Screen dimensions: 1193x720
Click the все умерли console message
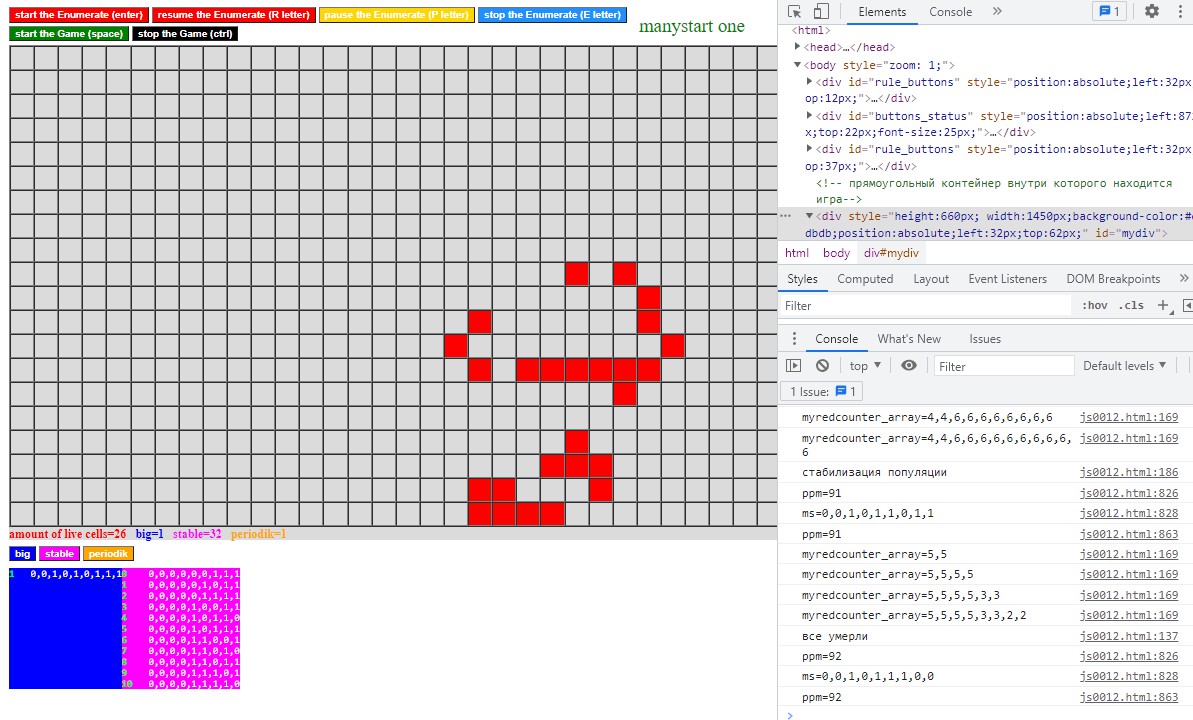point(835,636)
